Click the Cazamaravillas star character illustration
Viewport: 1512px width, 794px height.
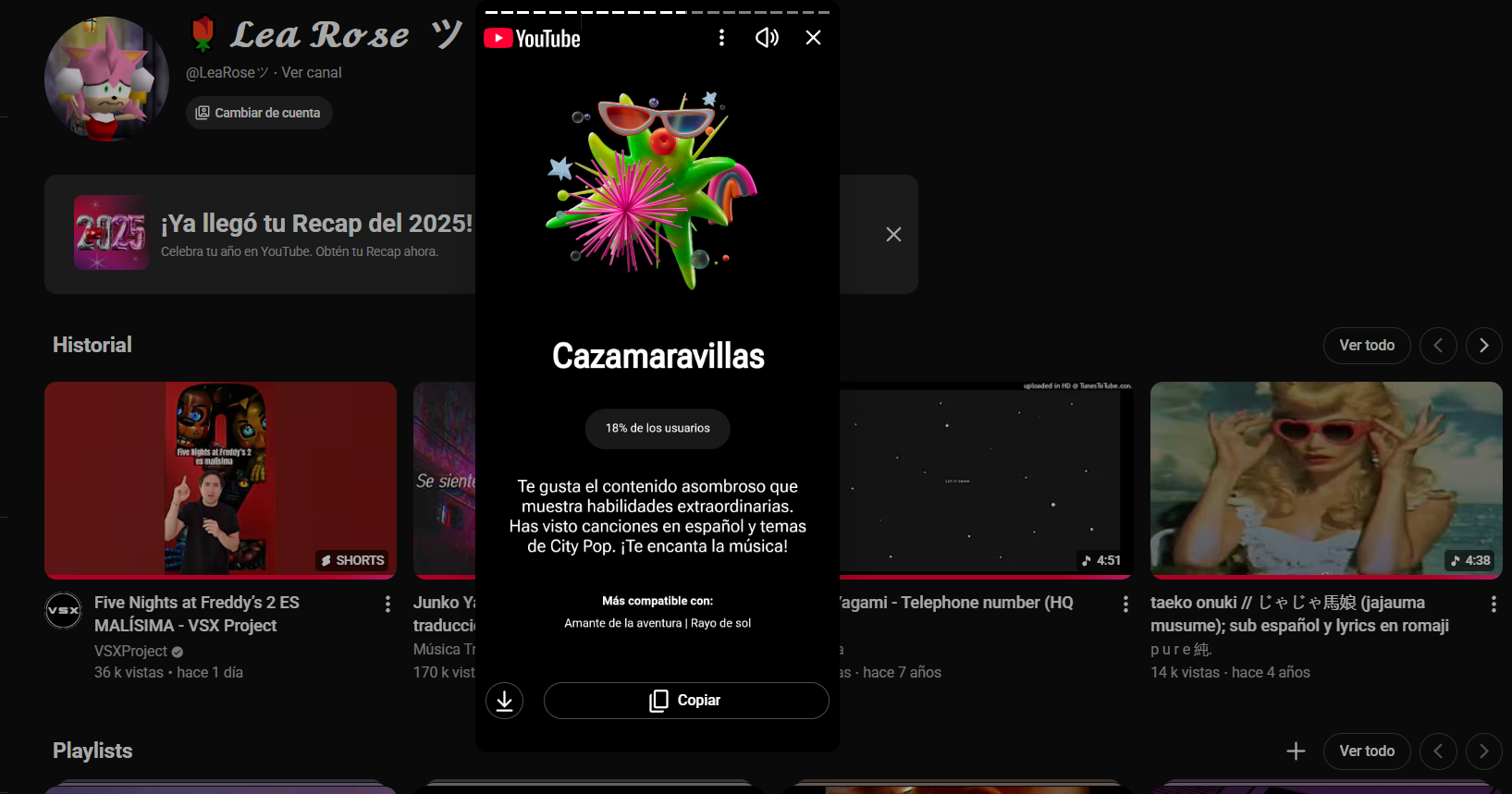(652, 189)
